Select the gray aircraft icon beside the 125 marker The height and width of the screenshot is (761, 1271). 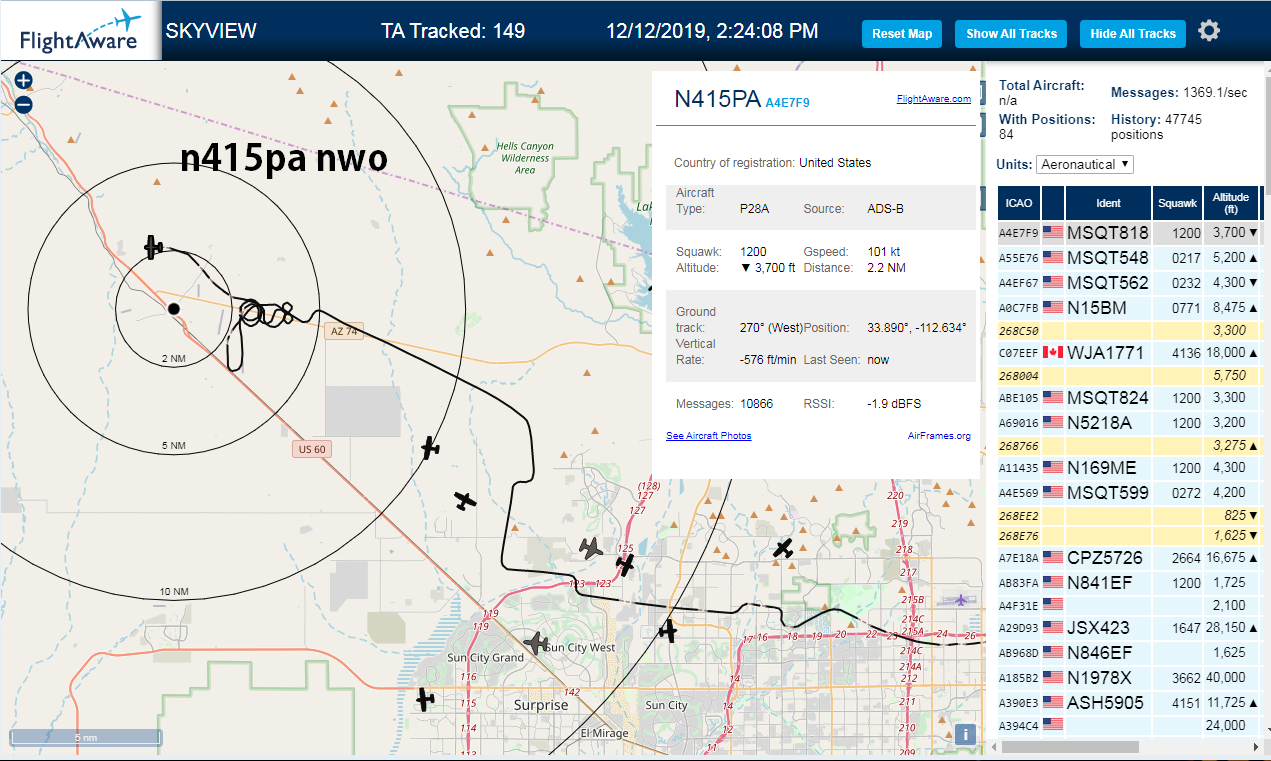click(x=592, y=548)
